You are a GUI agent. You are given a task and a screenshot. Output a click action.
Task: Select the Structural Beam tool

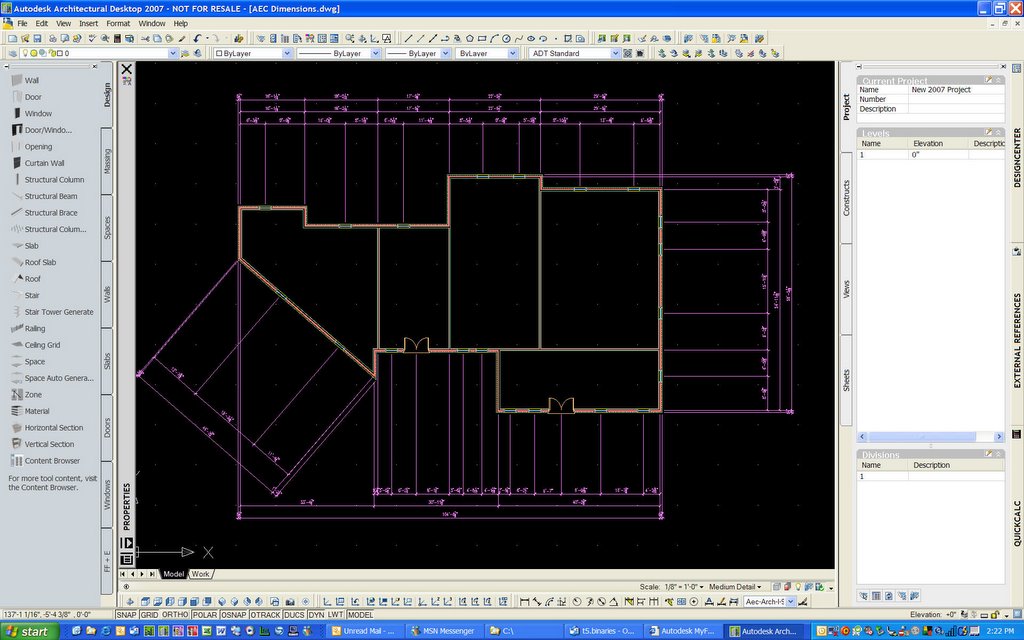(50, 196)
